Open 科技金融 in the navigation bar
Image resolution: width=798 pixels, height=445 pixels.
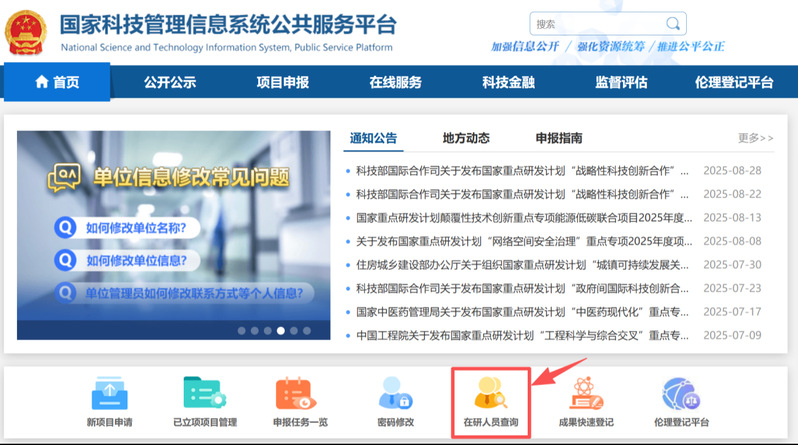pos(508,82)
